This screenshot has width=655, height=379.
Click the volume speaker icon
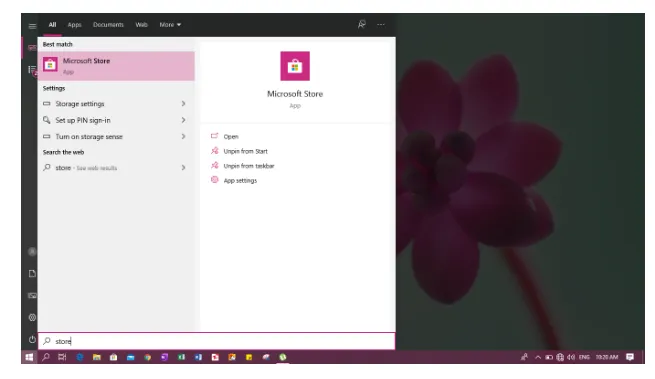pos(571,357)
